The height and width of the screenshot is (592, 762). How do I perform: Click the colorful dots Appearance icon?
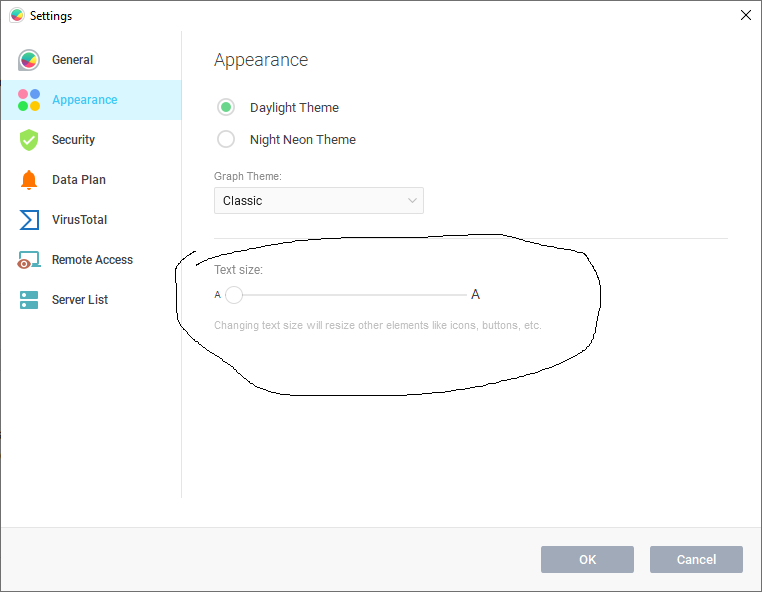(29, 100)
